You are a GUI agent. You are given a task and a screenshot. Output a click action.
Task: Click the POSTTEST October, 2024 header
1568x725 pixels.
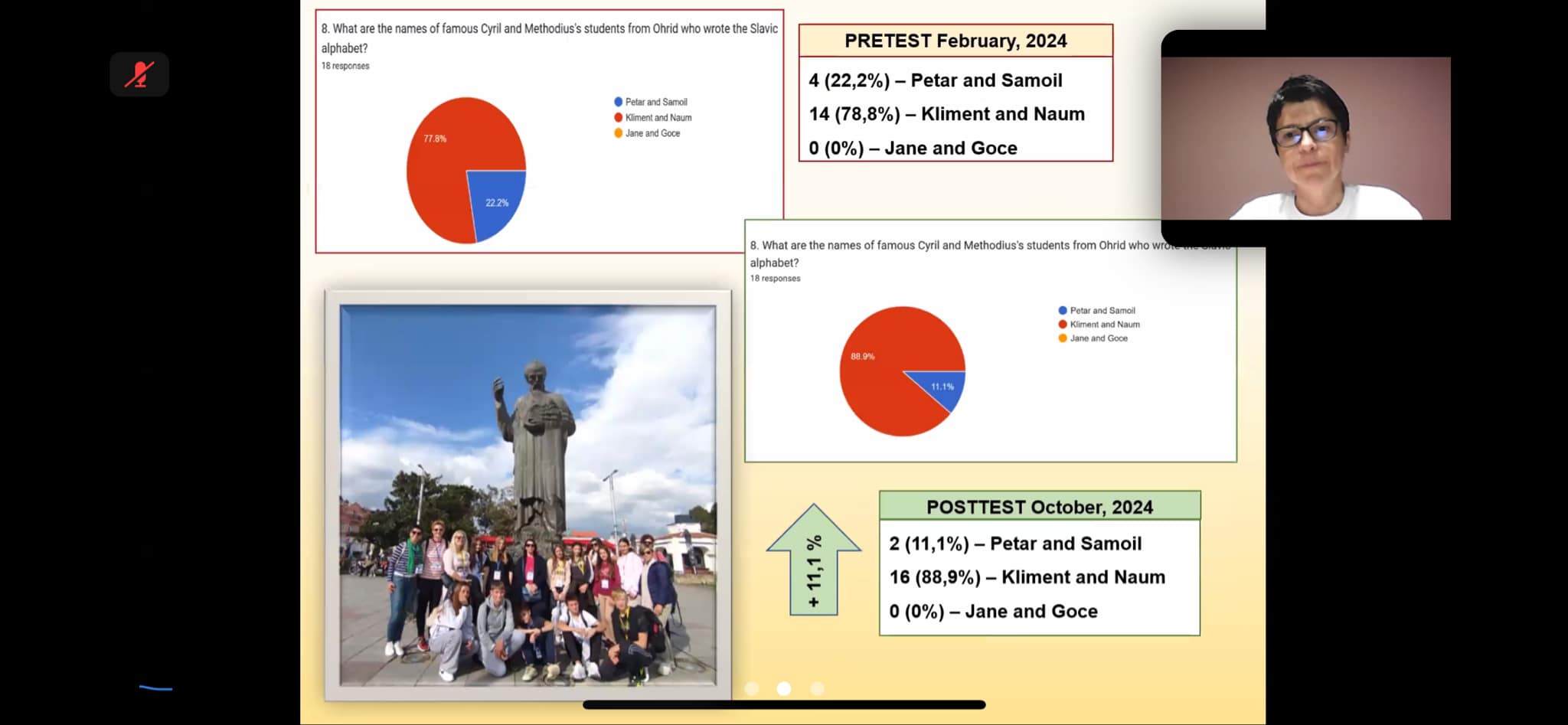click(x=1039, y=507)
